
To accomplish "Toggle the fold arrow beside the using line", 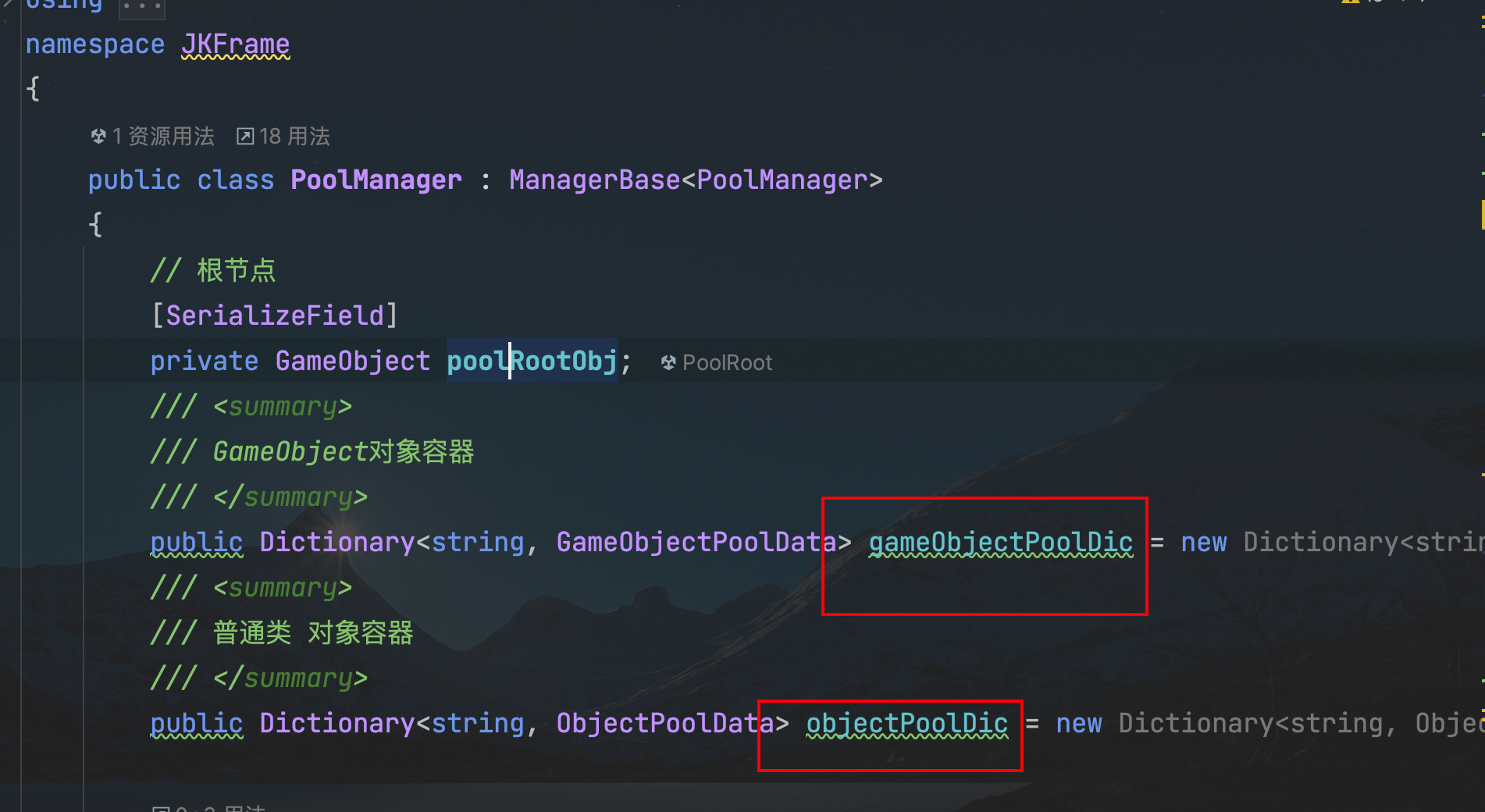I will 8,4.
